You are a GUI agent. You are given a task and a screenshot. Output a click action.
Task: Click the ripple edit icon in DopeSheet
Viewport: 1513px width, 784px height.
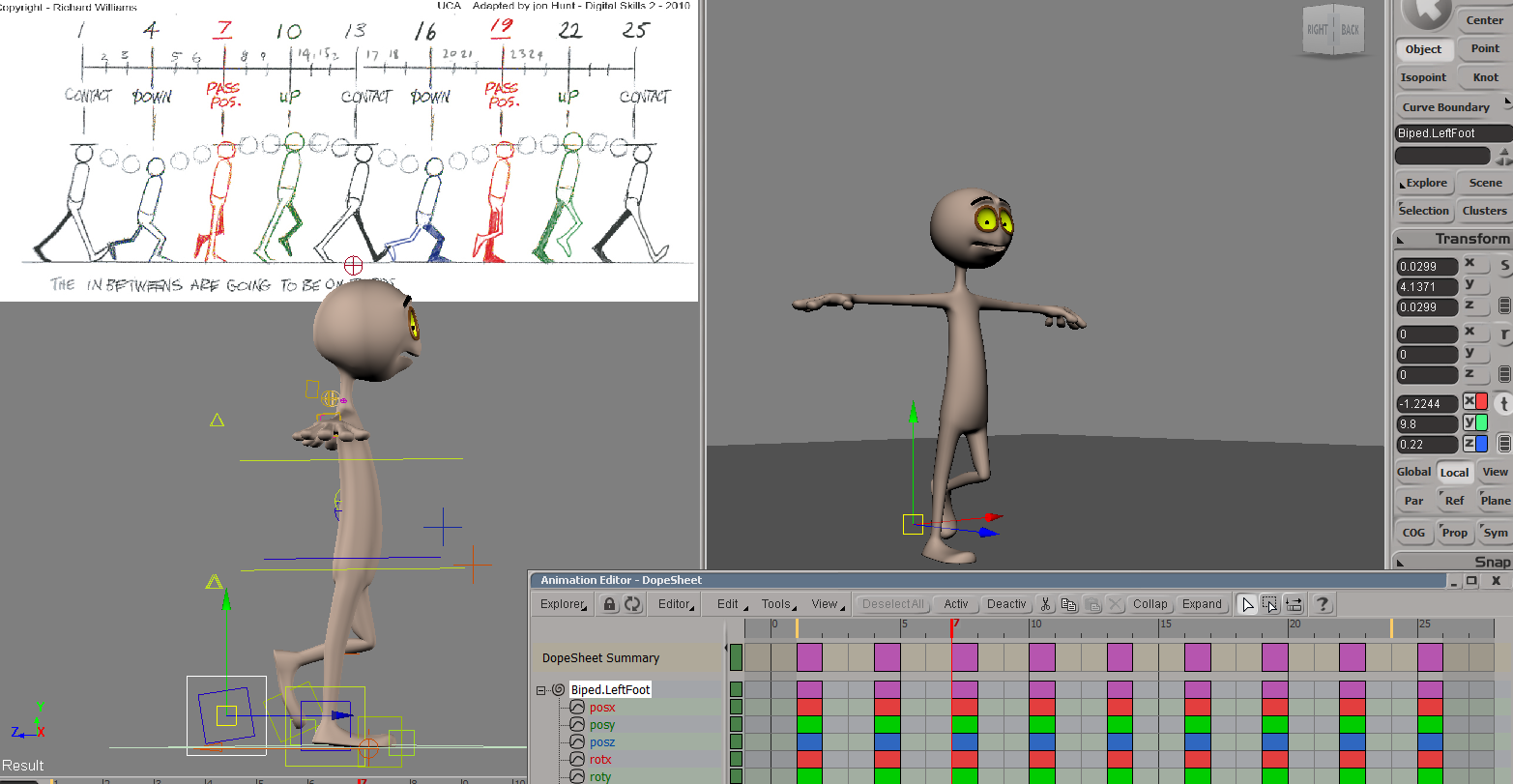[1295, 603]
